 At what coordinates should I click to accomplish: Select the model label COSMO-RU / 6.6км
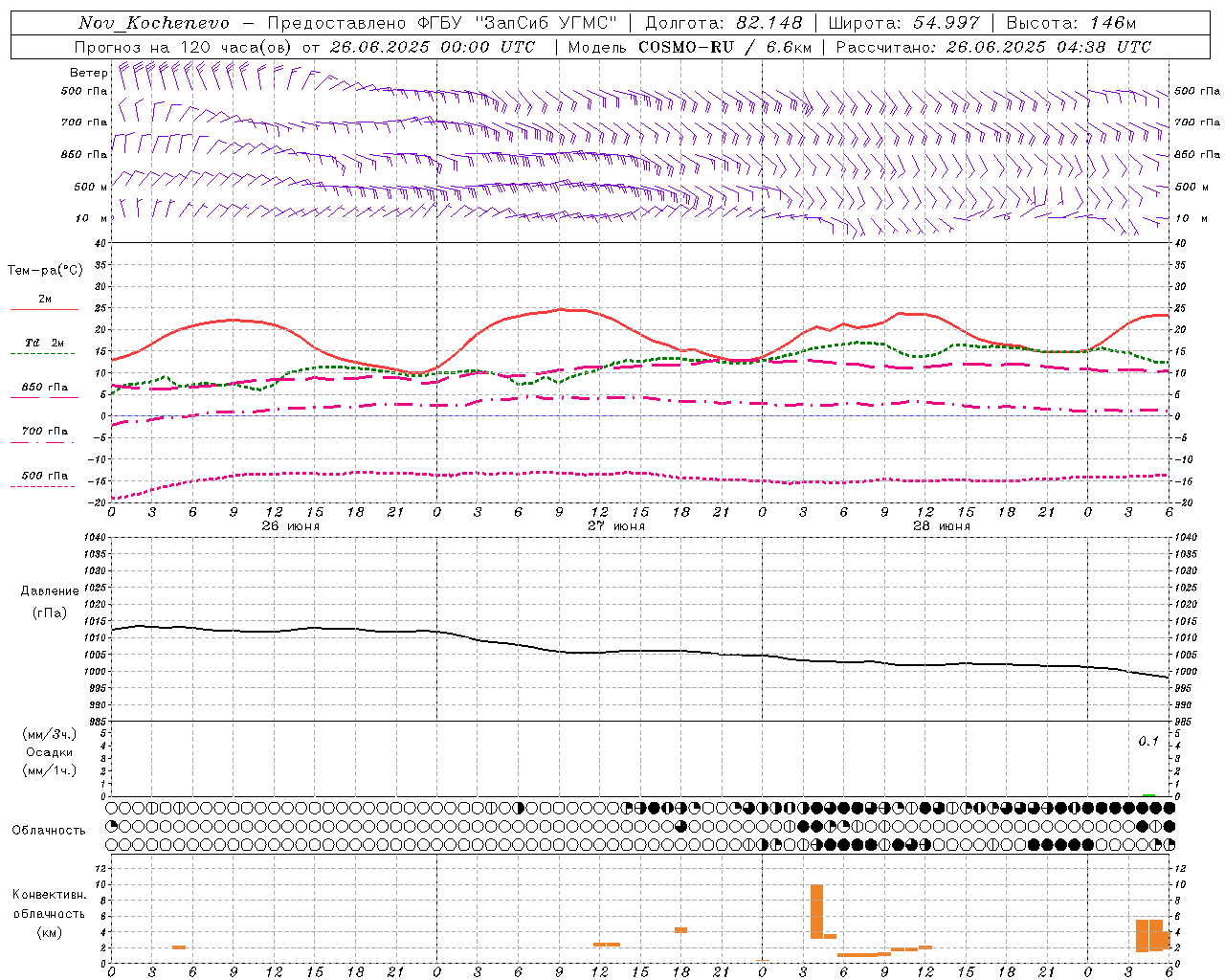tap(725, 47)
